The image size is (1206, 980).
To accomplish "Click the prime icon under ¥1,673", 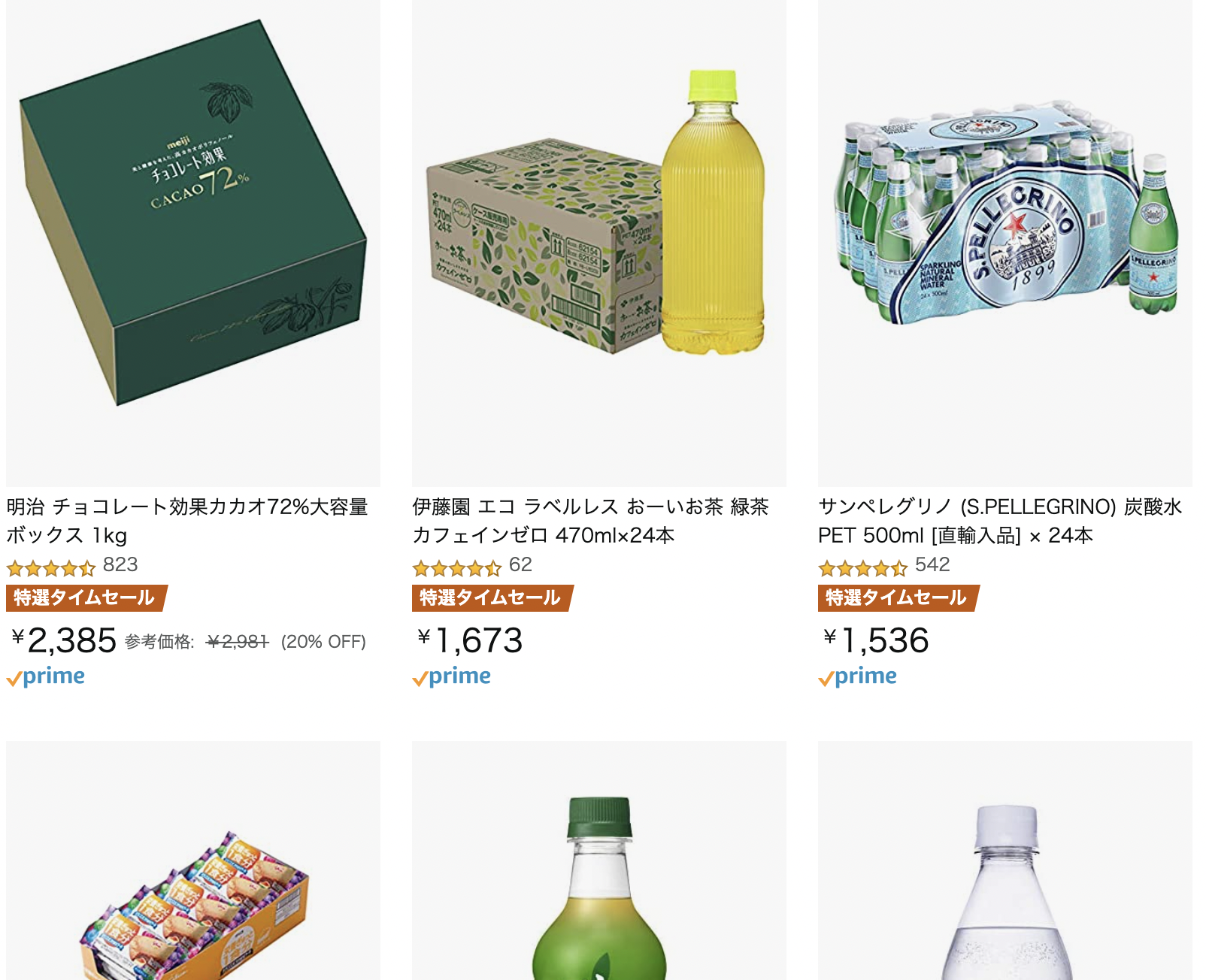I will point(451,677).
